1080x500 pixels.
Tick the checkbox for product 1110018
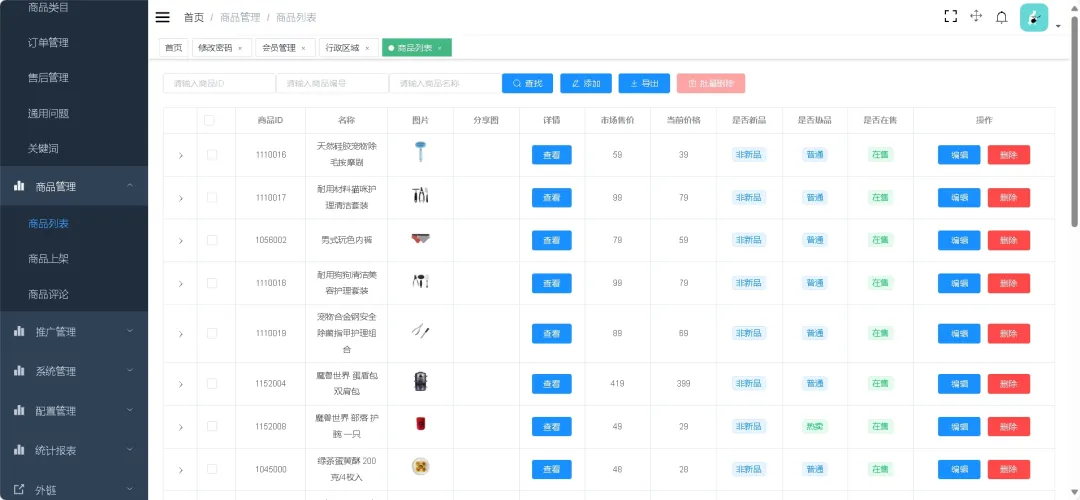point(211,282)
